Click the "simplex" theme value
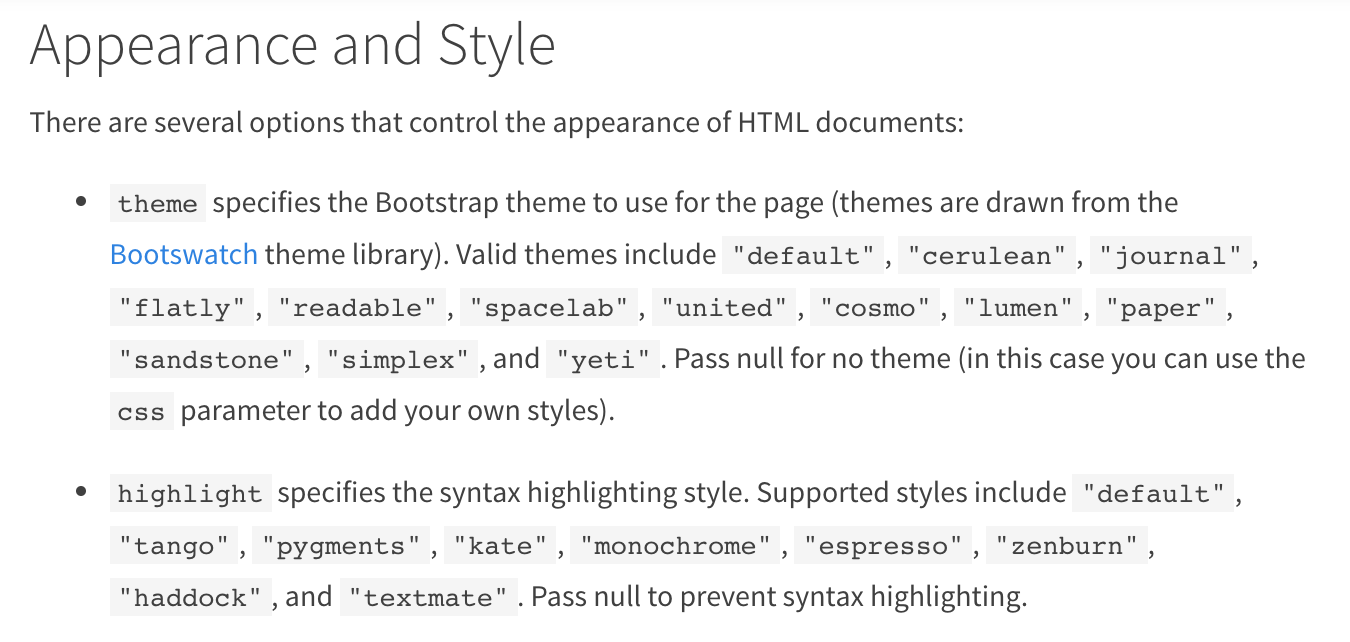The image size is (1350, 642). click(398, 359)
